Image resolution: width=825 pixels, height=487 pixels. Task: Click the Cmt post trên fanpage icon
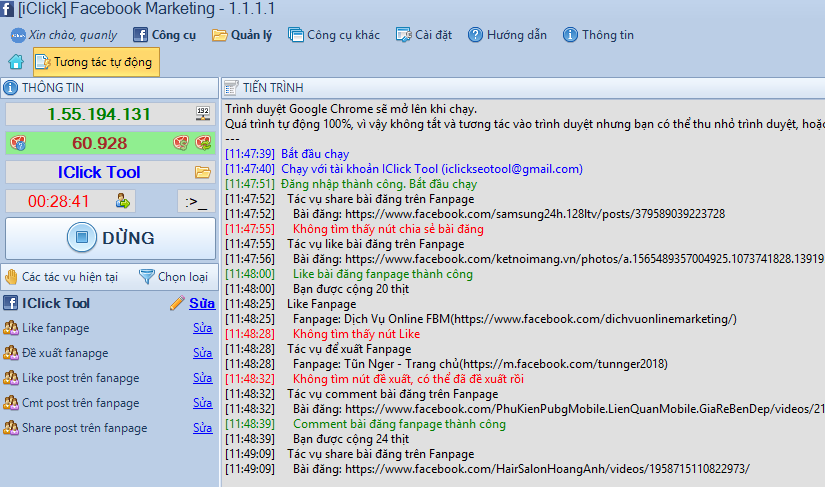click(11, 403)
